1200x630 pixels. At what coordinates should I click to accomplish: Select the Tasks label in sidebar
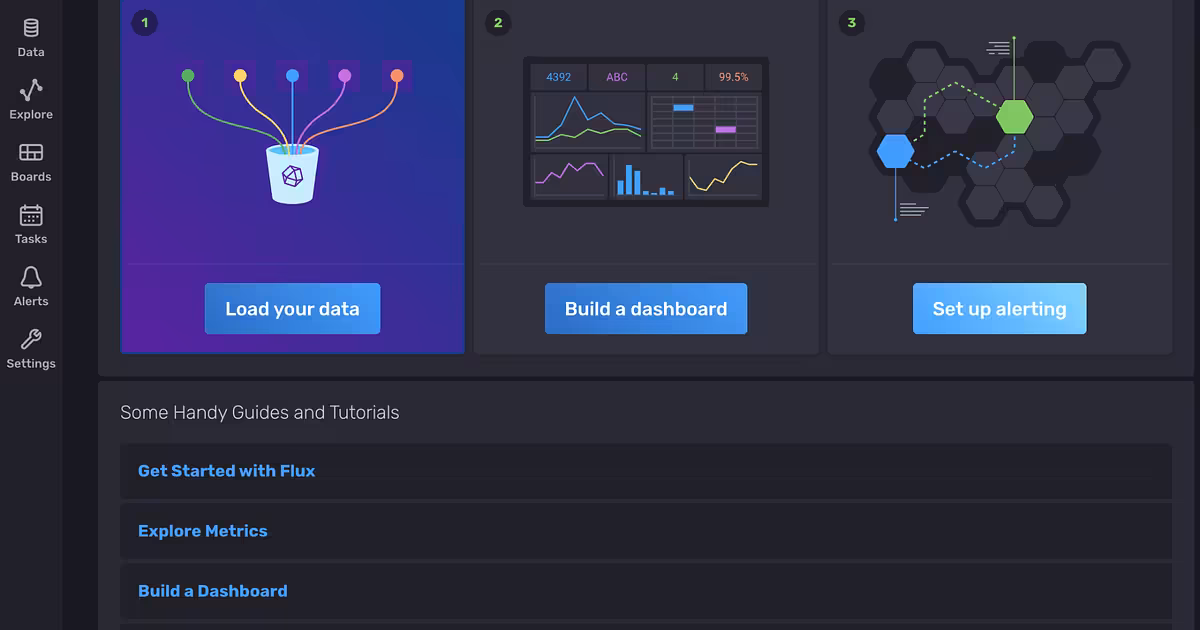31,239
